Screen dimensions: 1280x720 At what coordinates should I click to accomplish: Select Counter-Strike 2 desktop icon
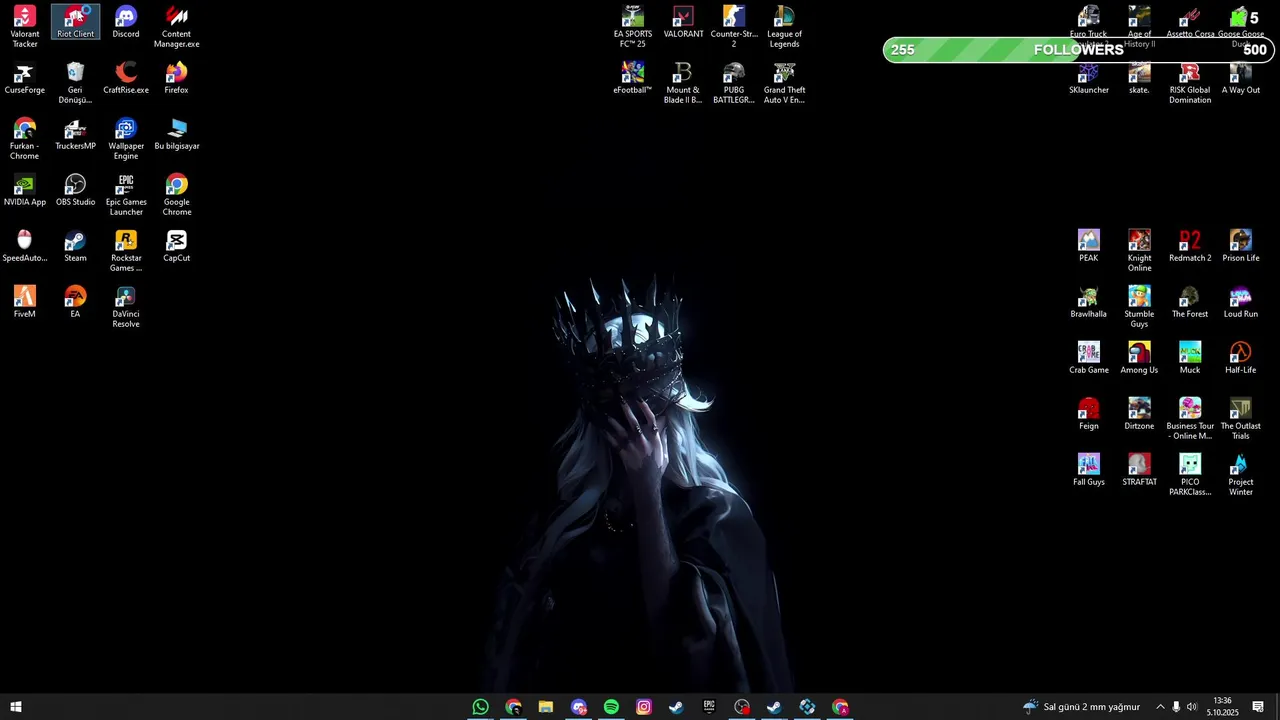tap(734, 27)
